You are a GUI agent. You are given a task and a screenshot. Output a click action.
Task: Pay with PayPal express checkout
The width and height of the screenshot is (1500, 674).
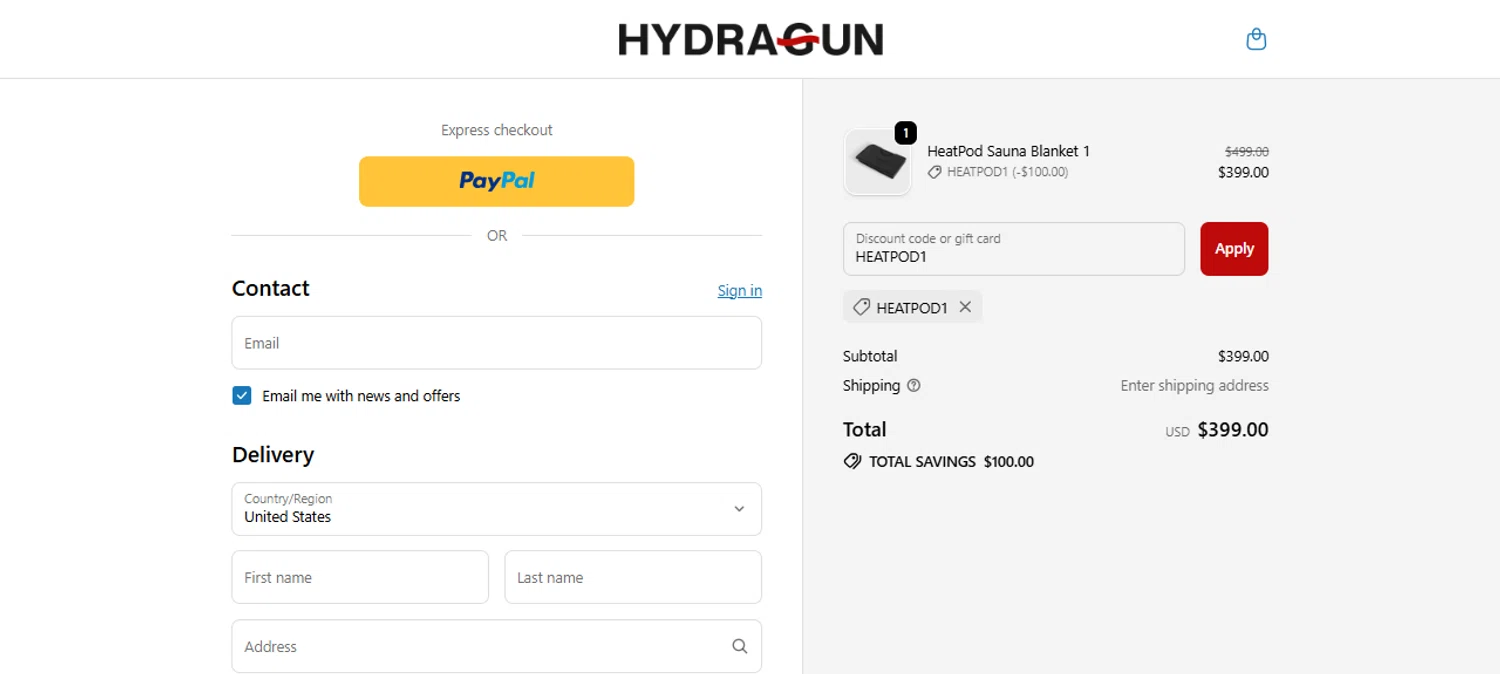(497, 181)
